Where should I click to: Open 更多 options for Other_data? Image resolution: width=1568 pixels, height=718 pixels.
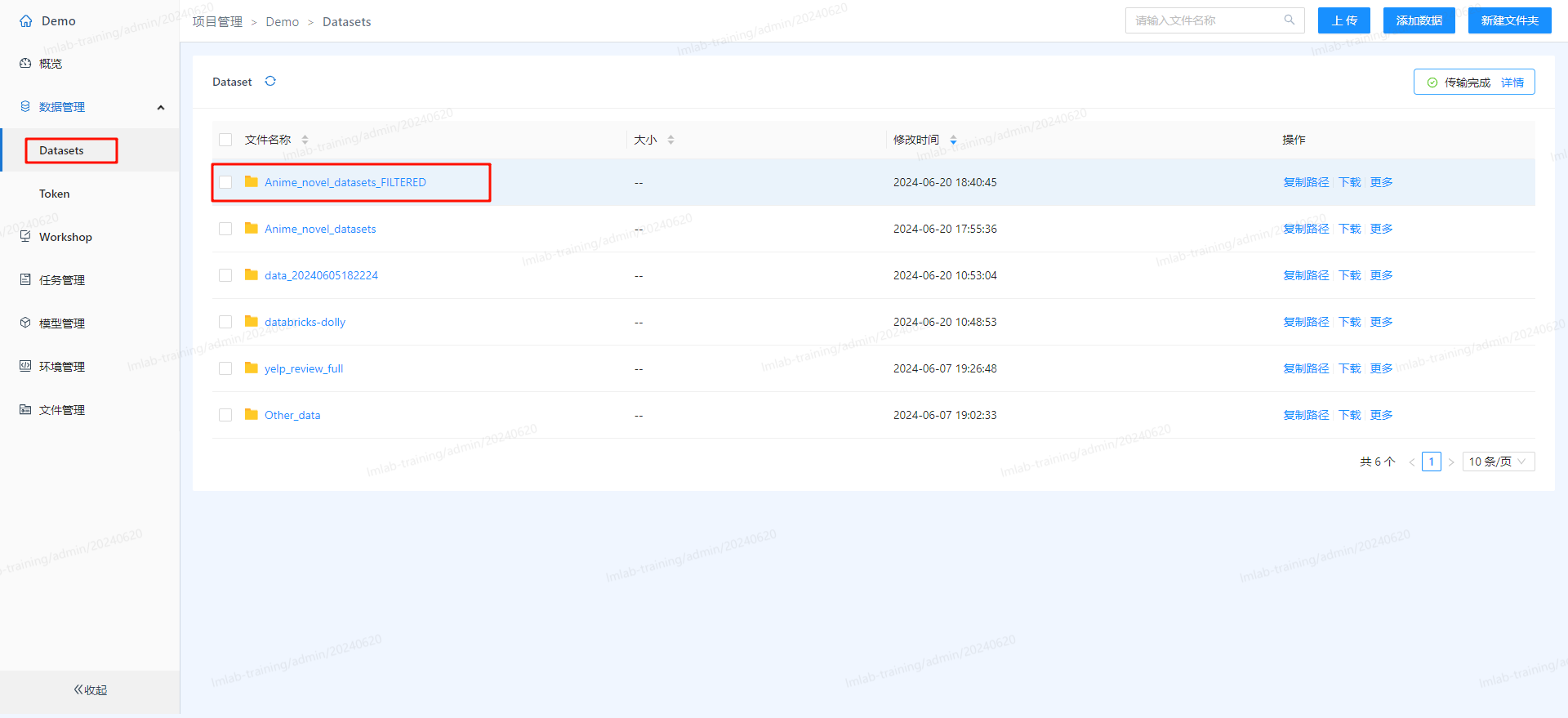tap(1381, 415)
